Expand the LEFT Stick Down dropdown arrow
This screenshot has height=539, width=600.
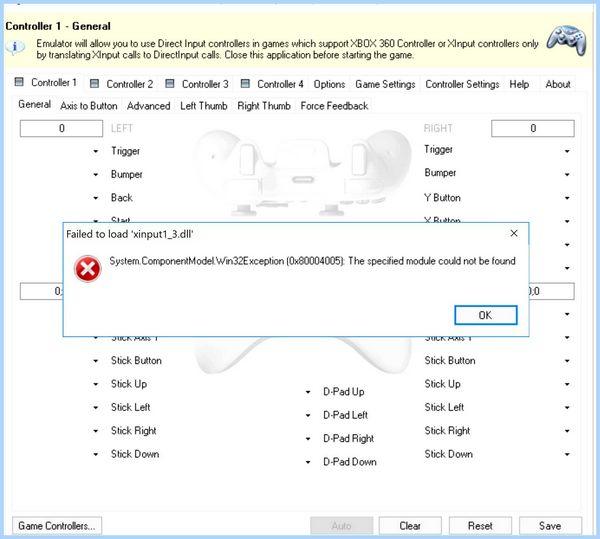click(96, 454)
